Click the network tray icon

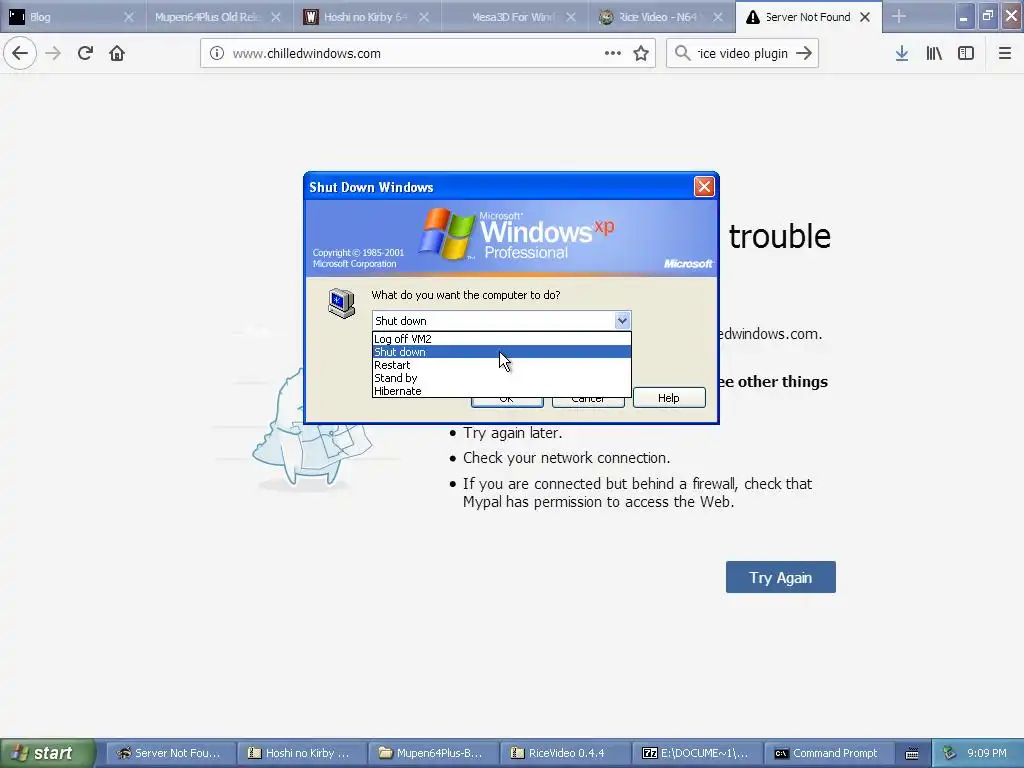point(950,753)
